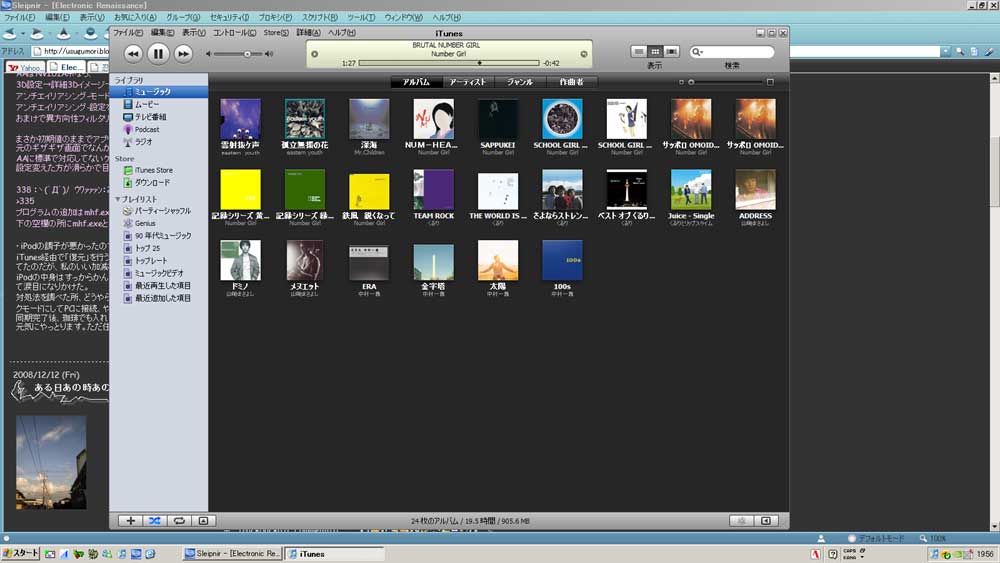Click the iTunes taskbar button
The width and height of the screenshot is (1000, 563).
pyautogui.click(x=335, y=553)
